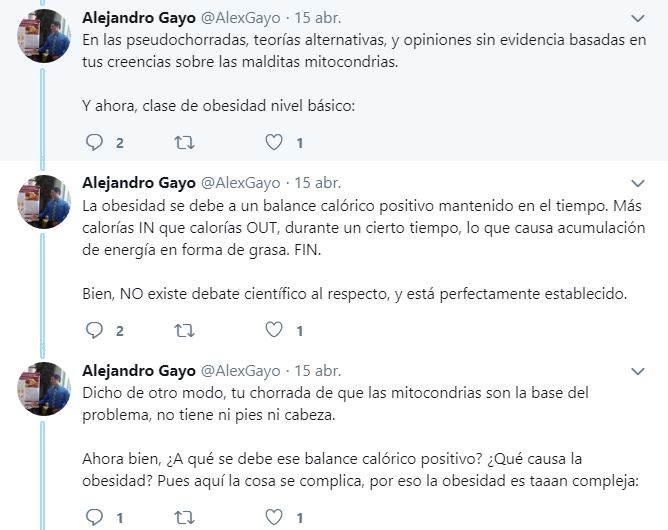Click the second tweet's profile avatar
This screenshot has width=668, height=530.
coord(45,207)
